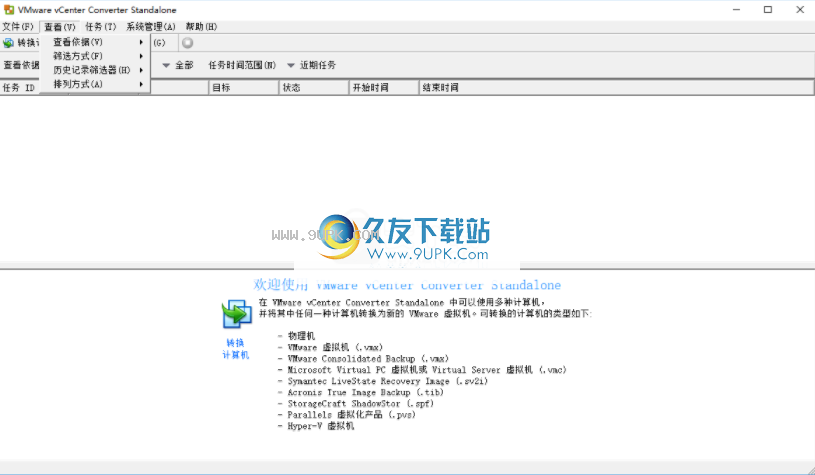The width and height of the screenshot is (815, 475).
Task: Expand arrow beside 筛选方式(F)
Action: [x=141, y=56]
